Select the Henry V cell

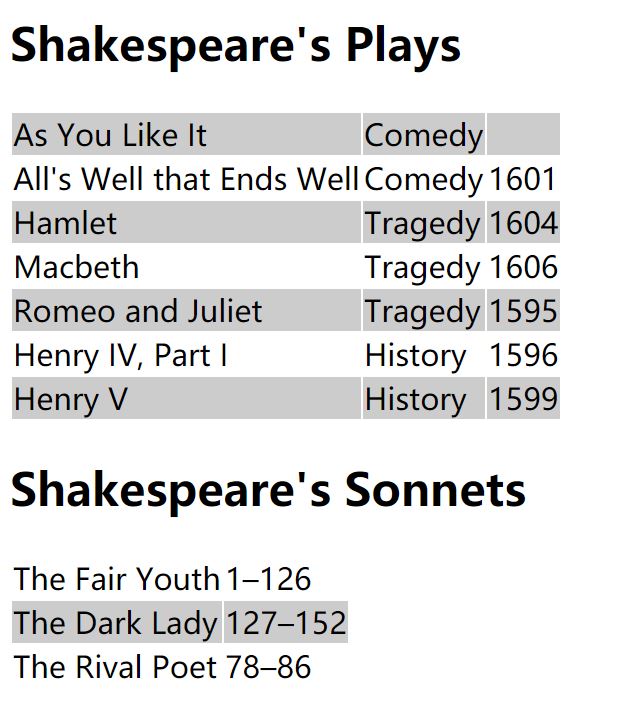tap(187, 398)
